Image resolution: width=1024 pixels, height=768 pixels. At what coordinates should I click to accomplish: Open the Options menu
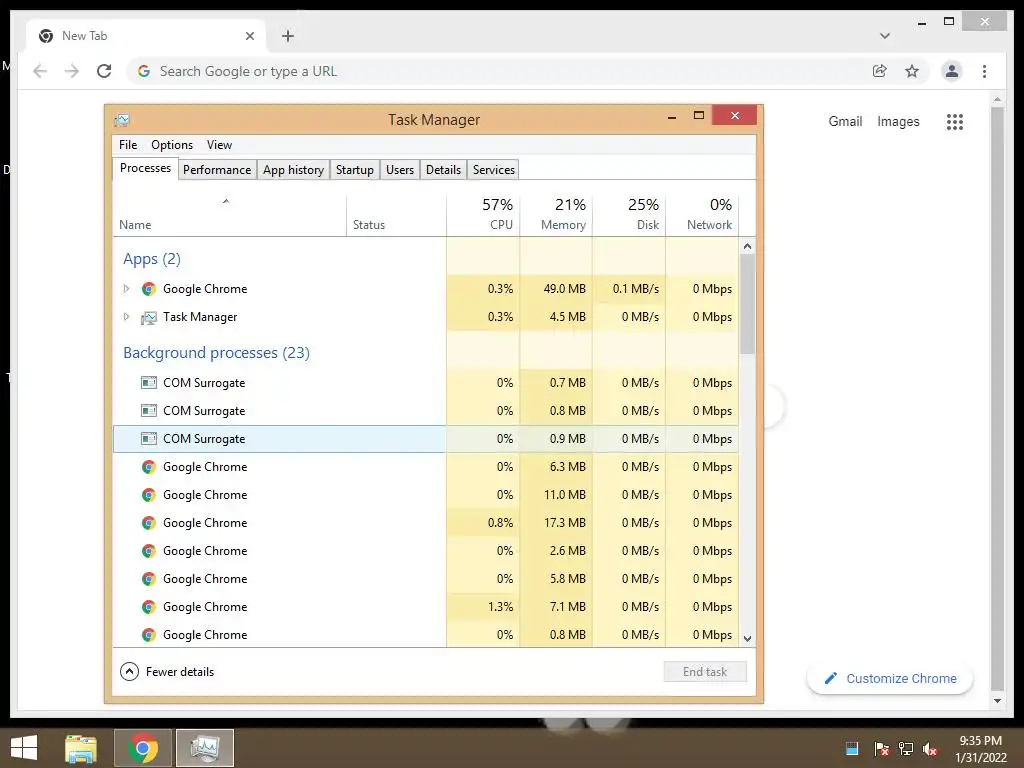172,145
